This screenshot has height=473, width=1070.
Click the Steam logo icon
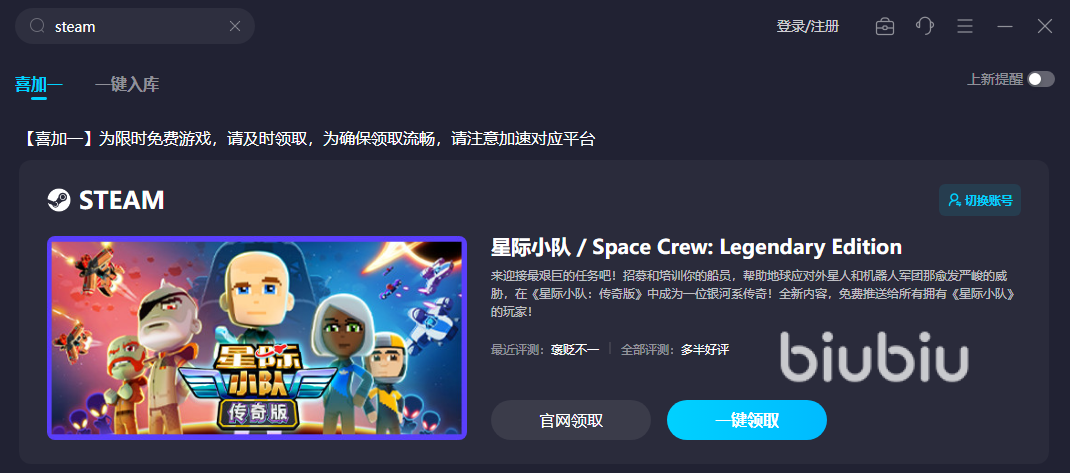point(59,200)
